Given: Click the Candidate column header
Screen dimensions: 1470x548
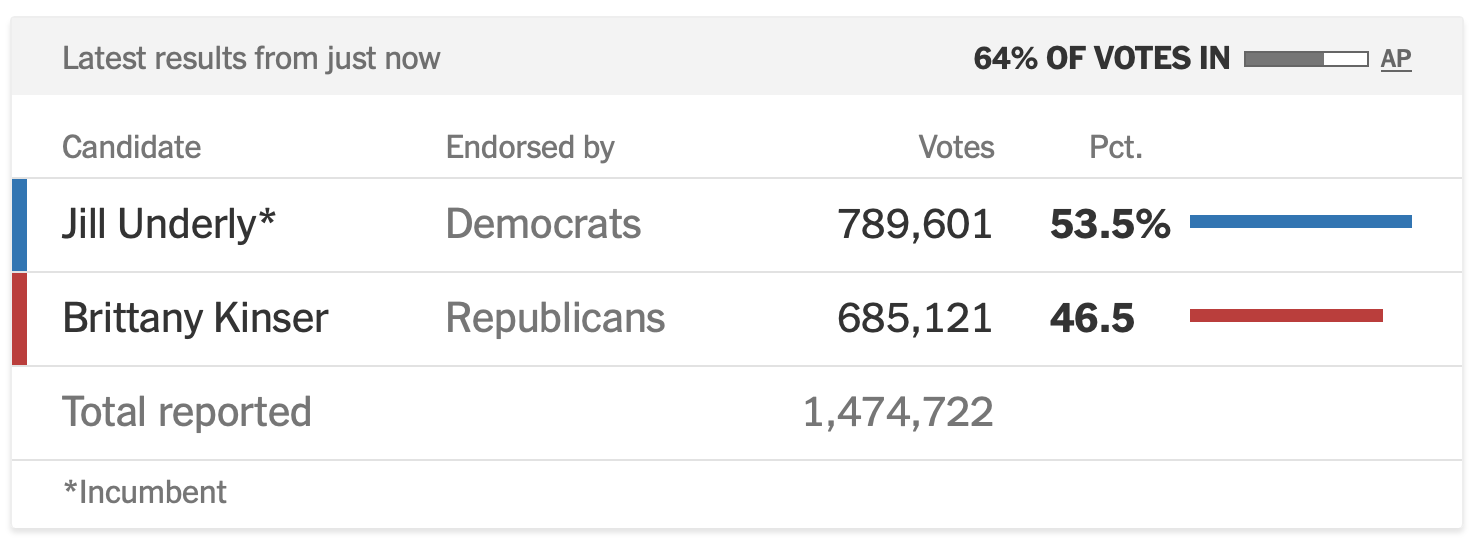Looking at the screenshot, I should click(131, 148).
